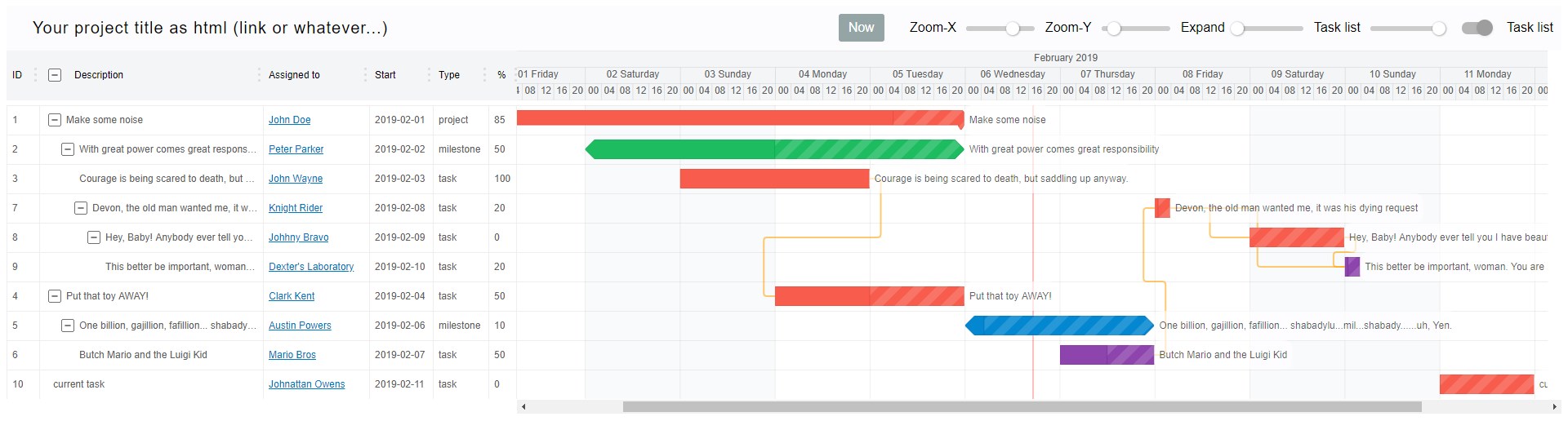Click the Start column header

click(385, 75)
